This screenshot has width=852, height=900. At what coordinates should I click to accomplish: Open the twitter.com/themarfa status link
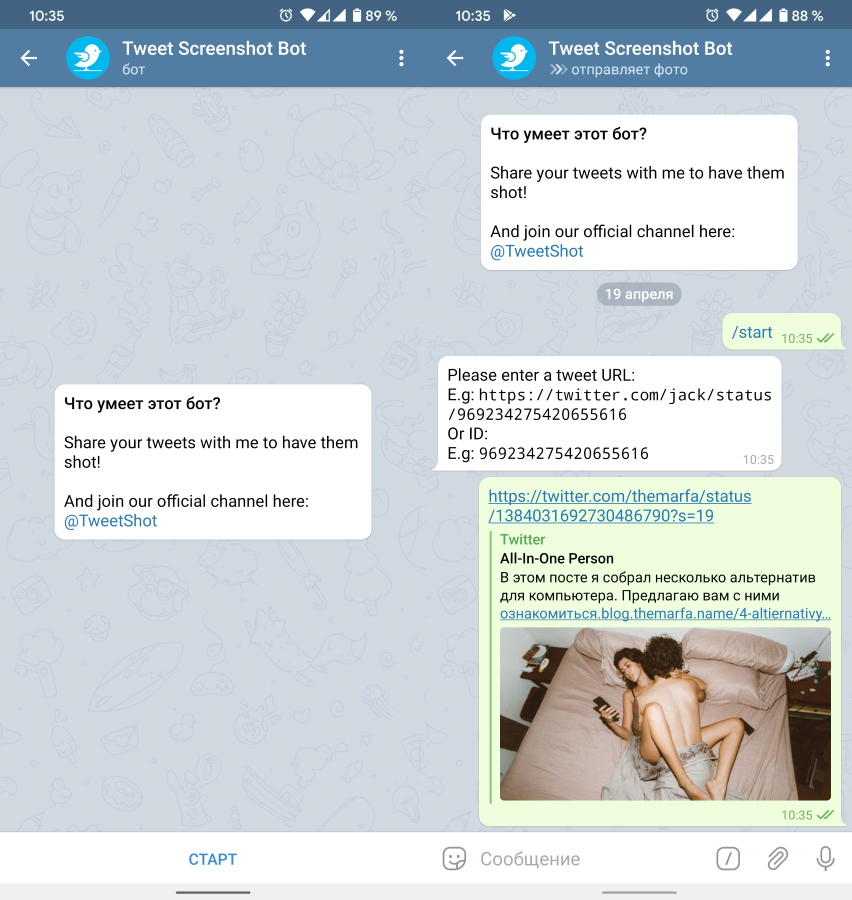click(619, 506)
